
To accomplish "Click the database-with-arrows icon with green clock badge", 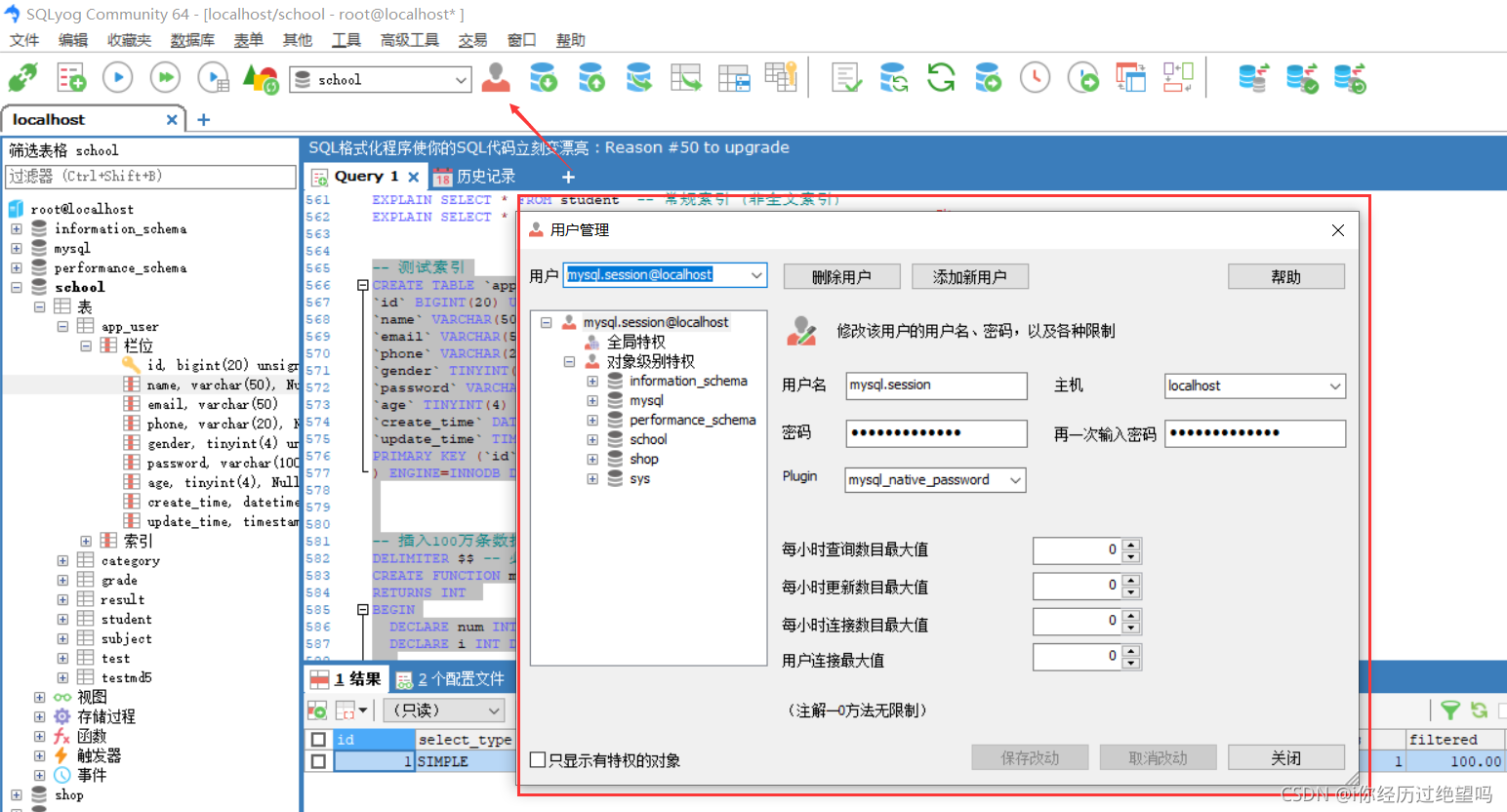I will (1350, 77).
